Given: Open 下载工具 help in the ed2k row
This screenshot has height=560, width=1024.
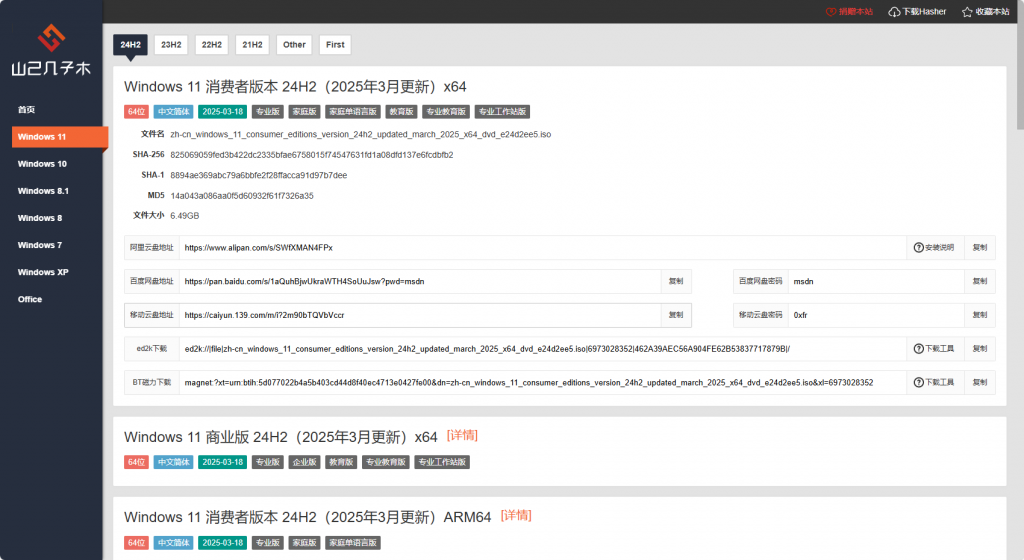Looking at the screenshot, I should (934, 348).
